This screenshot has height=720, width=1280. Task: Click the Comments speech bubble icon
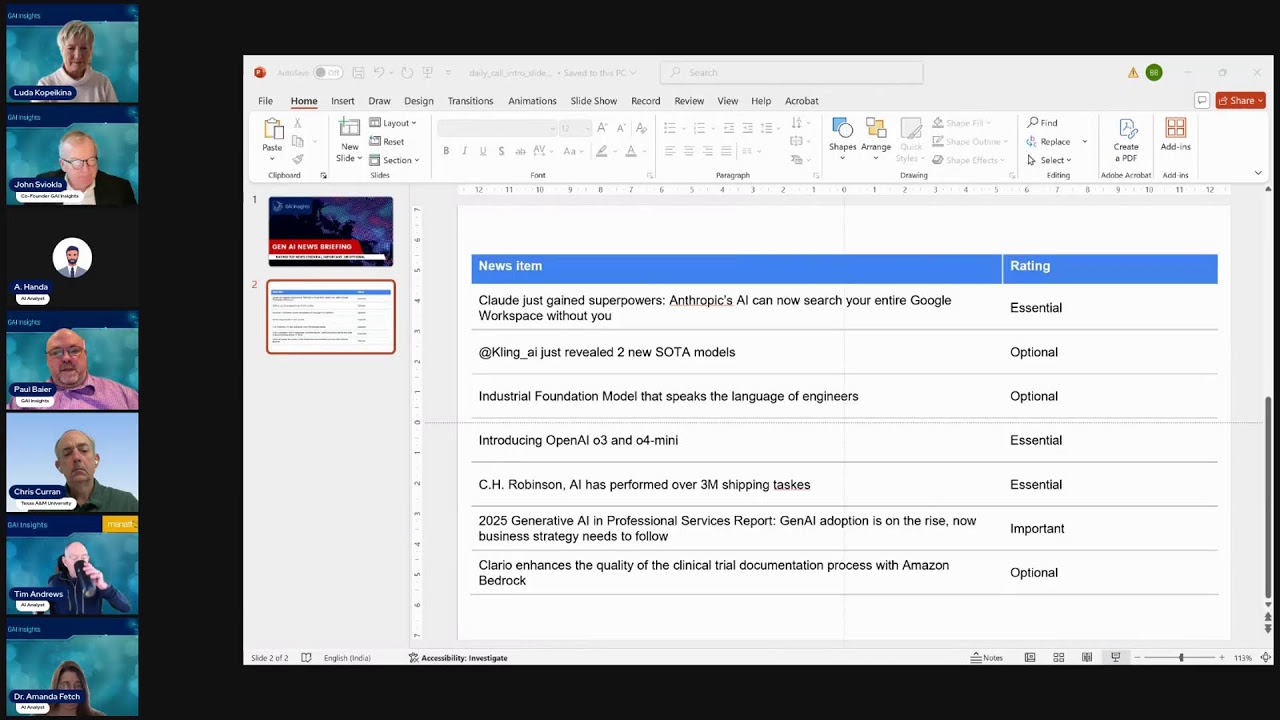tap(1202, 100)
